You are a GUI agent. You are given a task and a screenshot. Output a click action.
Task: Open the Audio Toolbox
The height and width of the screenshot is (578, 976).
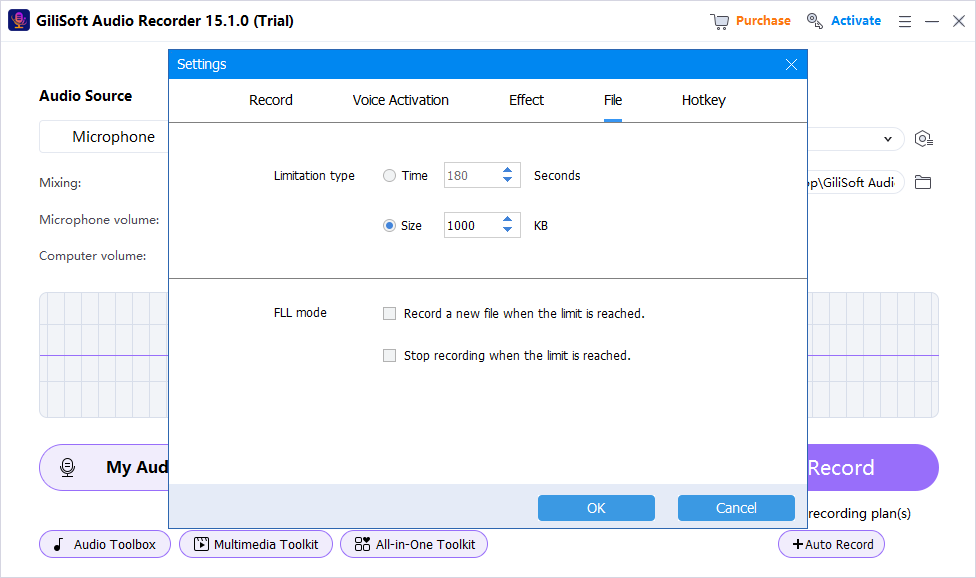[x=105, y=544]
